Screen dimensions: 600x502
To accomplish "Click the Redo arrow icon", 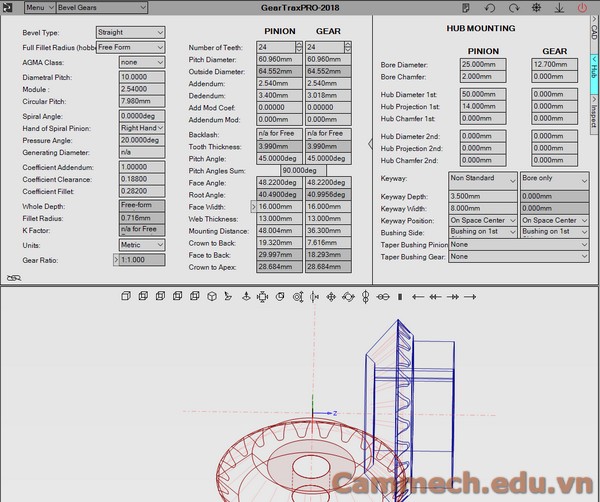I will point(514,8).
